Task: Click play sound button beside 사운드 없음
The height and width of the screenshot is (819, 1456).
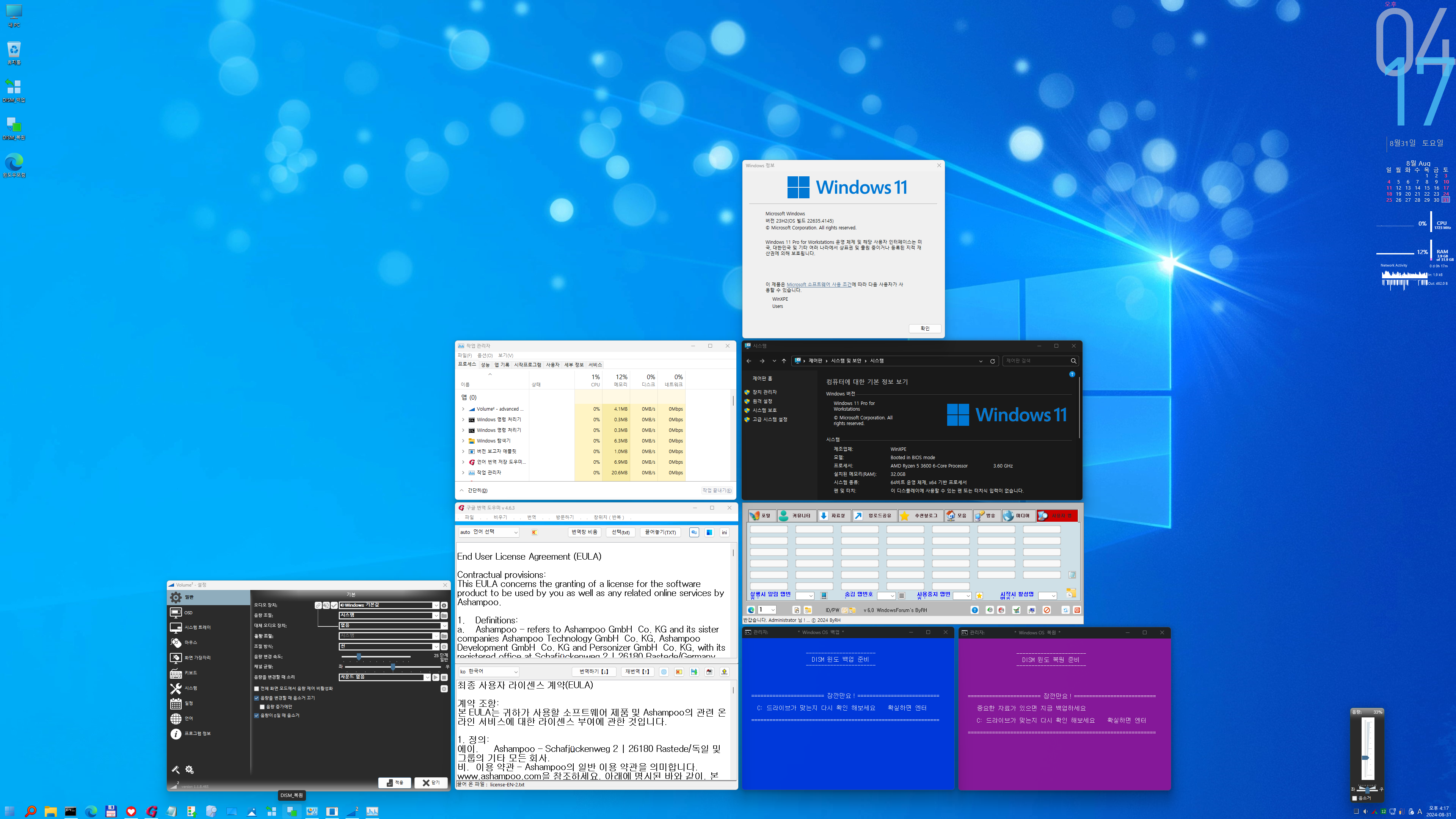Action: pos(436,677)
